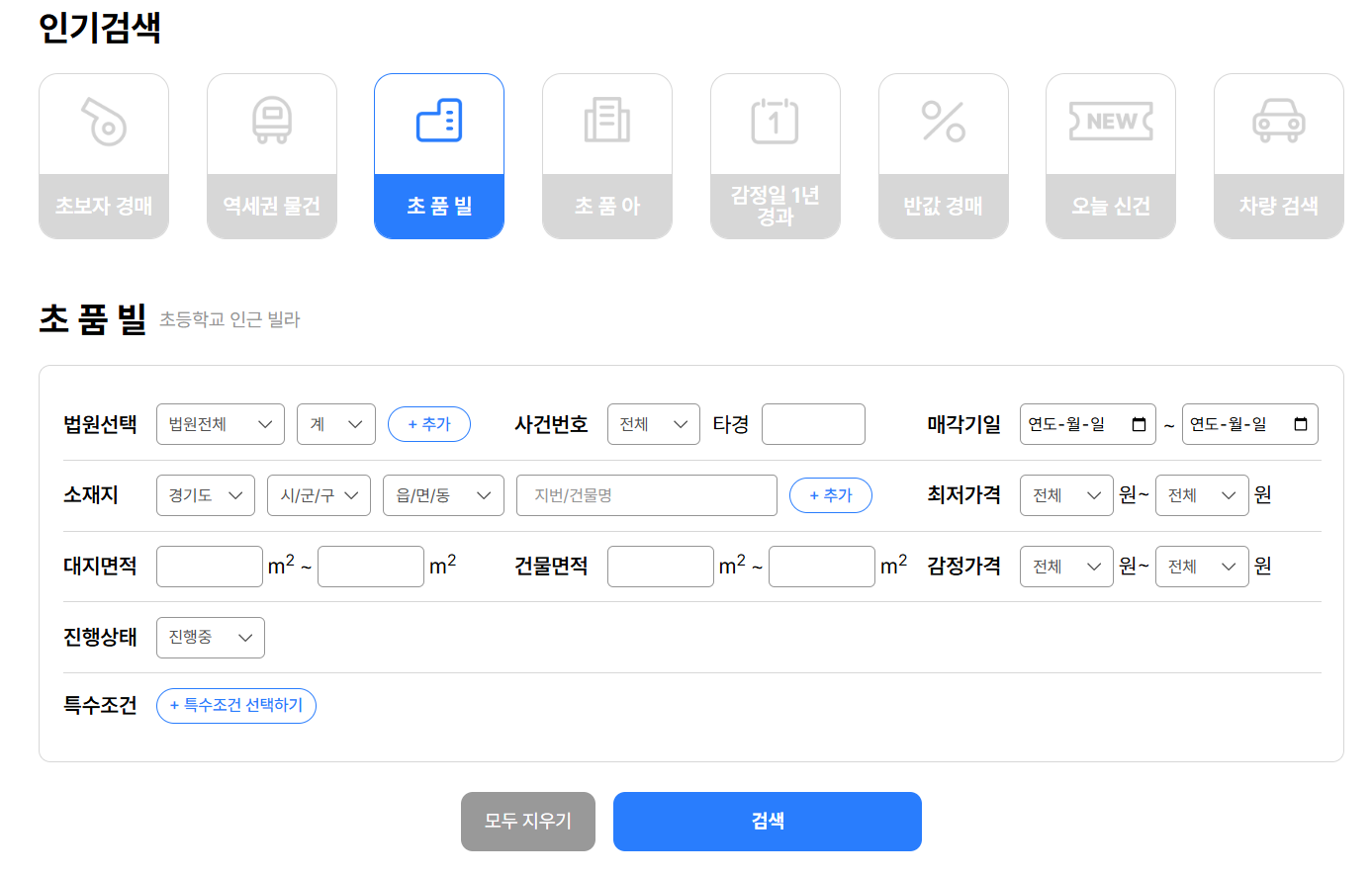The width and height of the screenshot is (1372, 876).
Task: Expand the 사건번호 전체 year dropdown
Action: [x=654, y=424]
